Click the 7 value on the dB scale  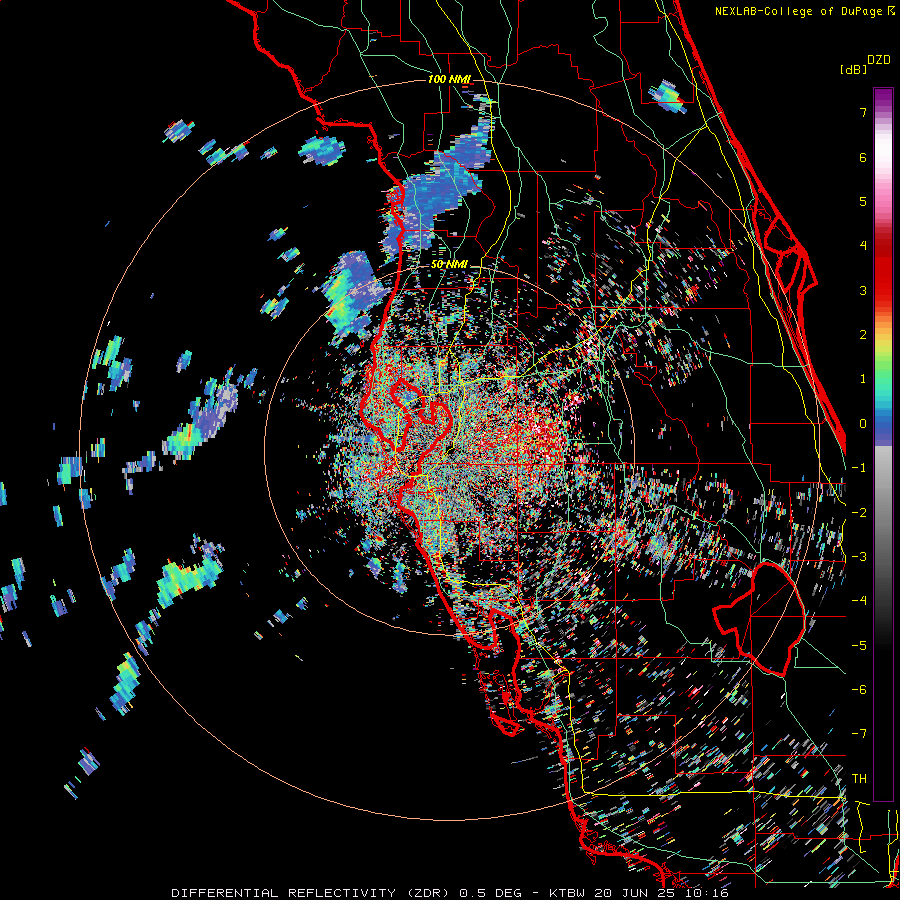tap(863, 112)
